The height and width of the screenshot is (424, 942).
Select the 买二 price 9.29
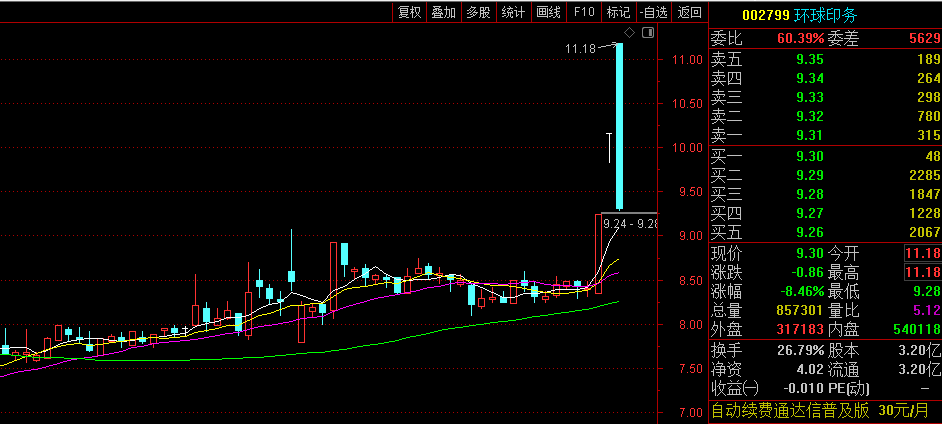tap(810, 175)
